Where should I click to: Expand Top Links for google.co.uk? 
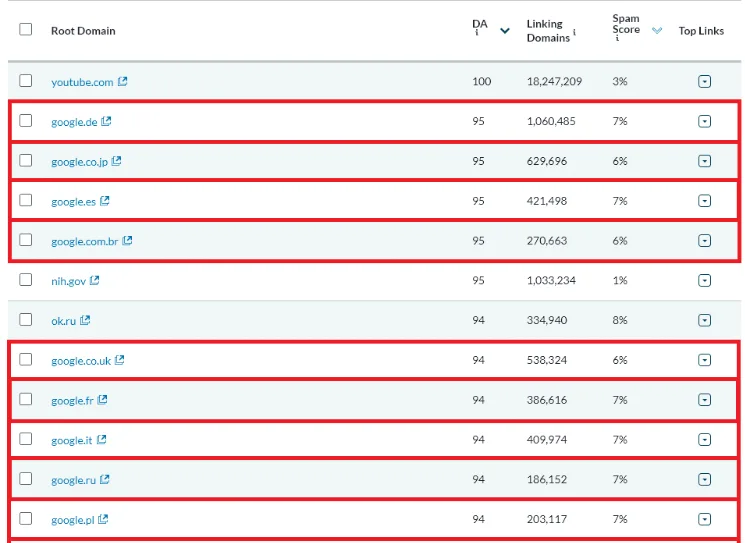[x=705, y=360]
